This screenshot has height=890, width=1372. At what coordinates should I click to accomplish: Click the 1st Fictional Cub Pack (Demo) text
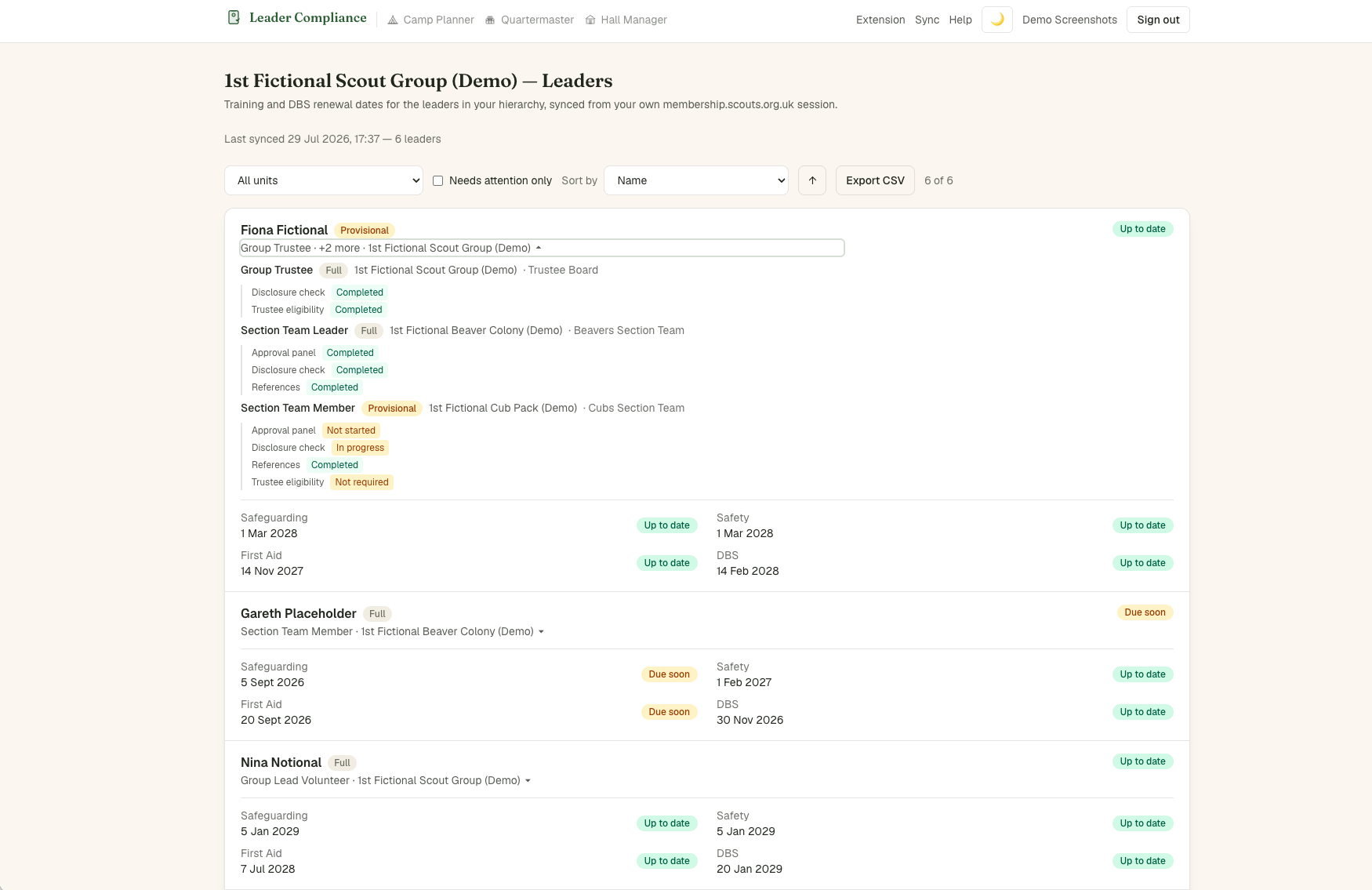503,408
